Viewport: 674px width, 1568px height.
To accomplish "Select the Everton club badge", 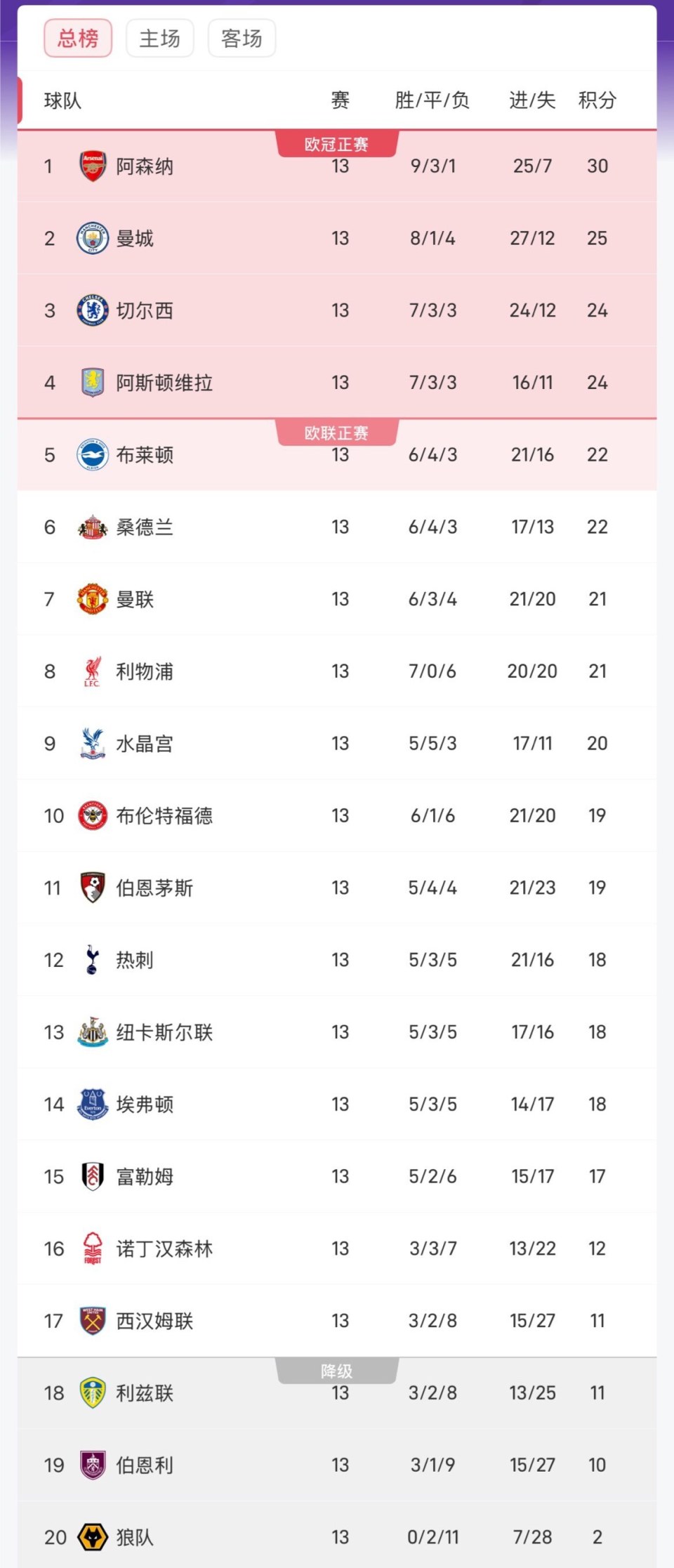I will [x=93, y=1105].
